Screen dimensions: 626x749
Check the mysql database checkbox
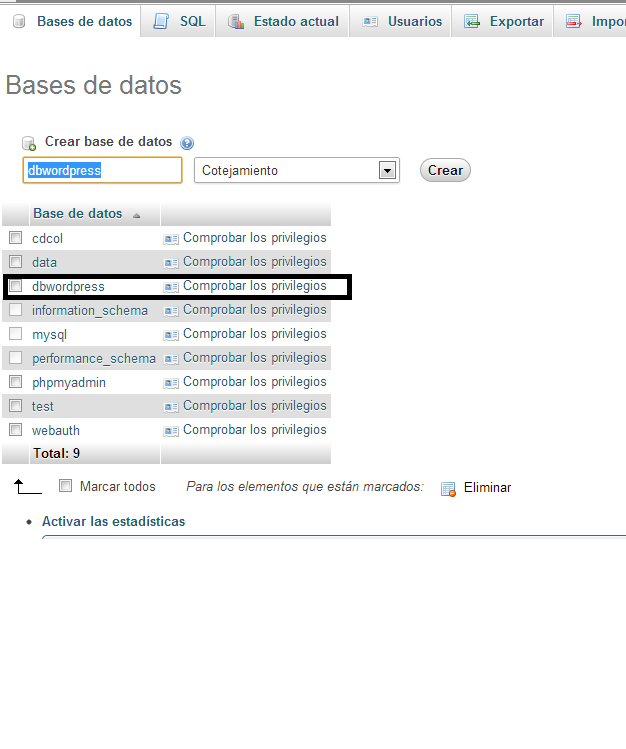(16, 333)
